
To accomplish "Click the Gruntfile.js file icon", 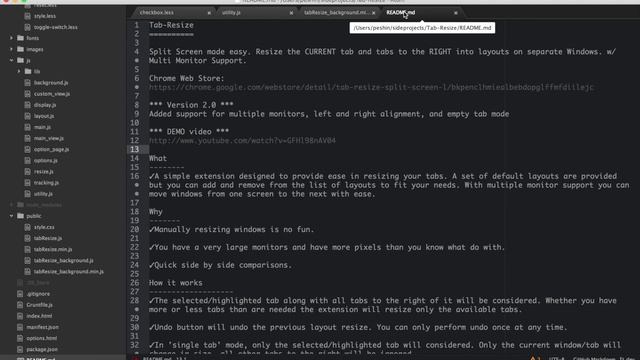I will [20, 304].
